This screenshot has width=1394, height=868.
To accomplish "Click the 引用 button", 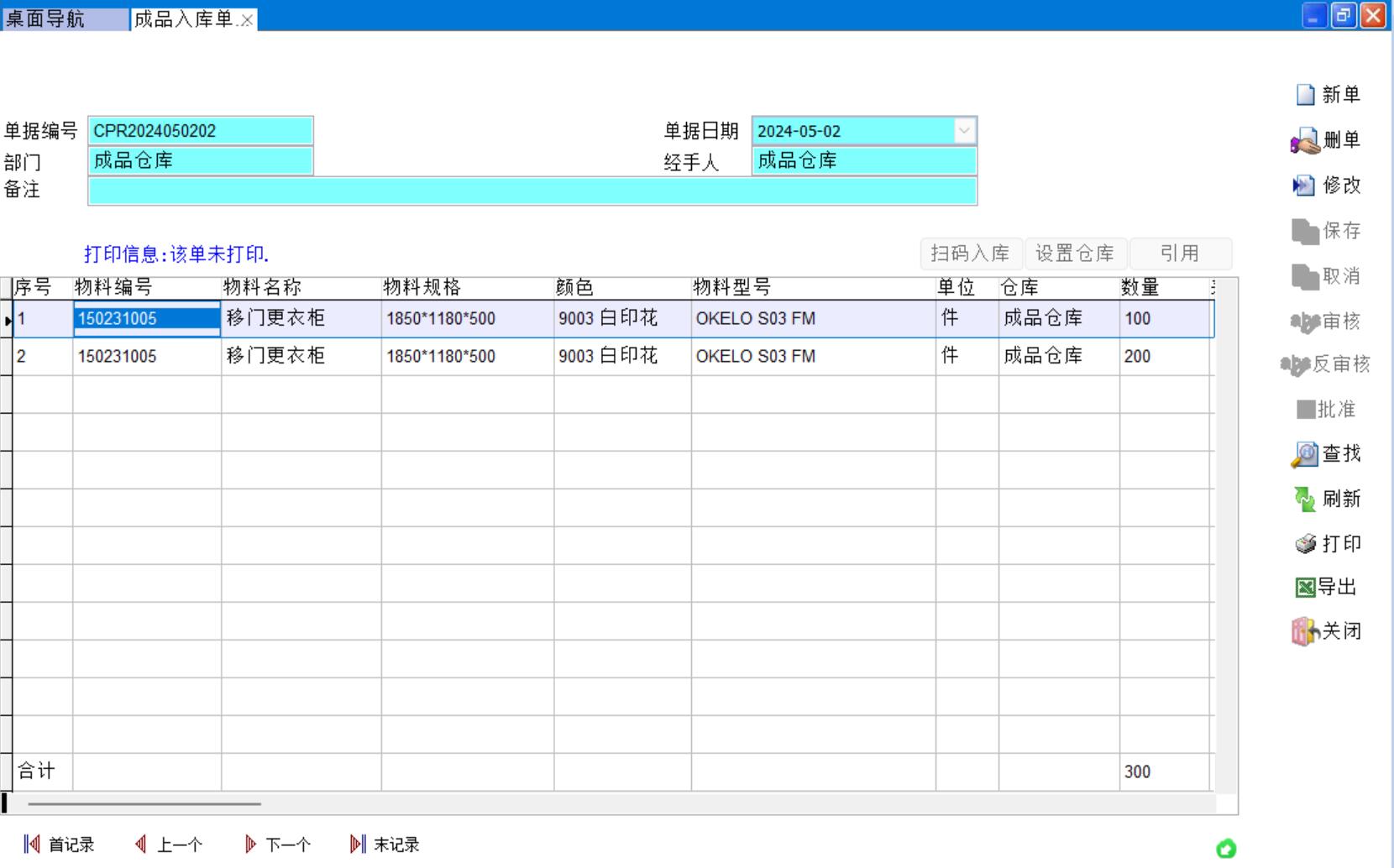I will coord(1180,254).
